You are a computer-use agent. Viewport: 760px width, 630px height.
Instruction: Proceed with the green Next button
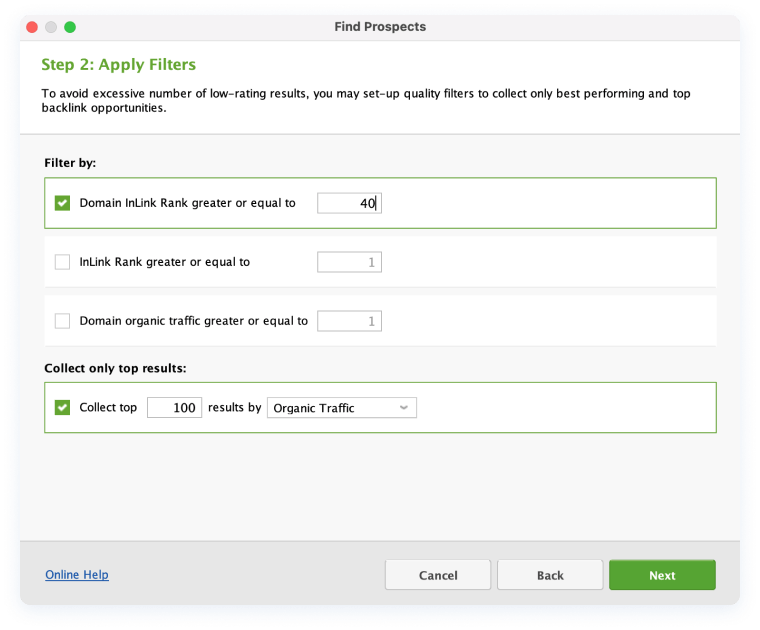(662, 575)
